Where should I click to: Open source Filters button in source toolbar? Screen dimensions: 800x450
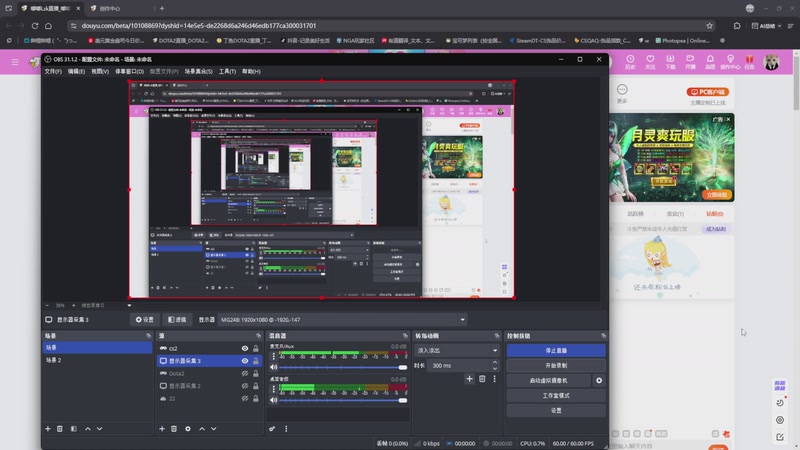pyautogui.click(x=177, y=320)
